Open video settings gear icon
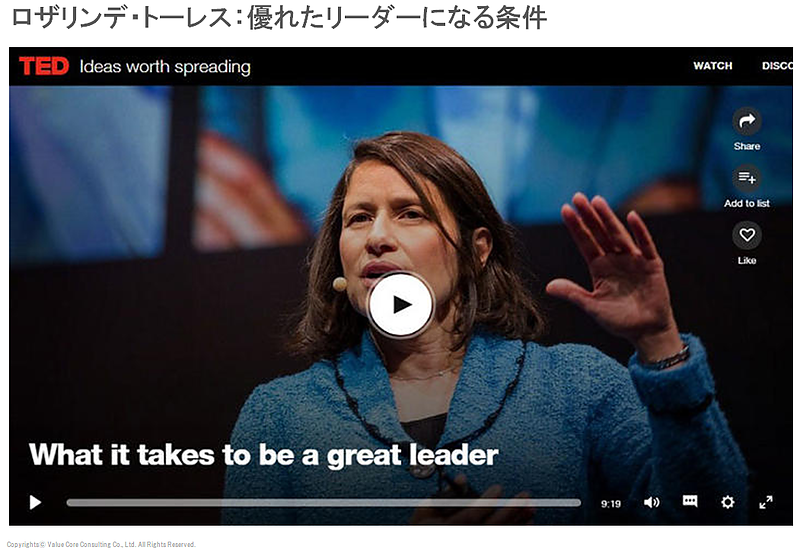Image resolution: width=800 pixels, height=550 pixels. pyautogui.click(x=728, y=502)
